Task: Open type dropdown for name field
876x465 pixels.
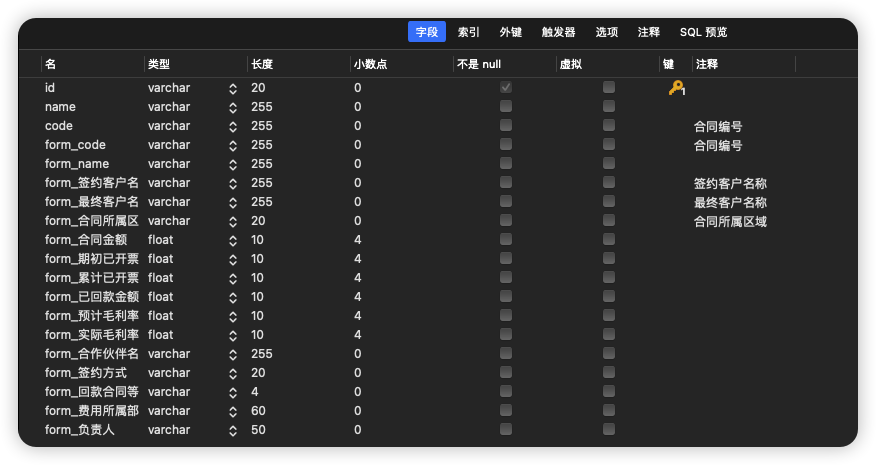Action: tap(233, 107)
